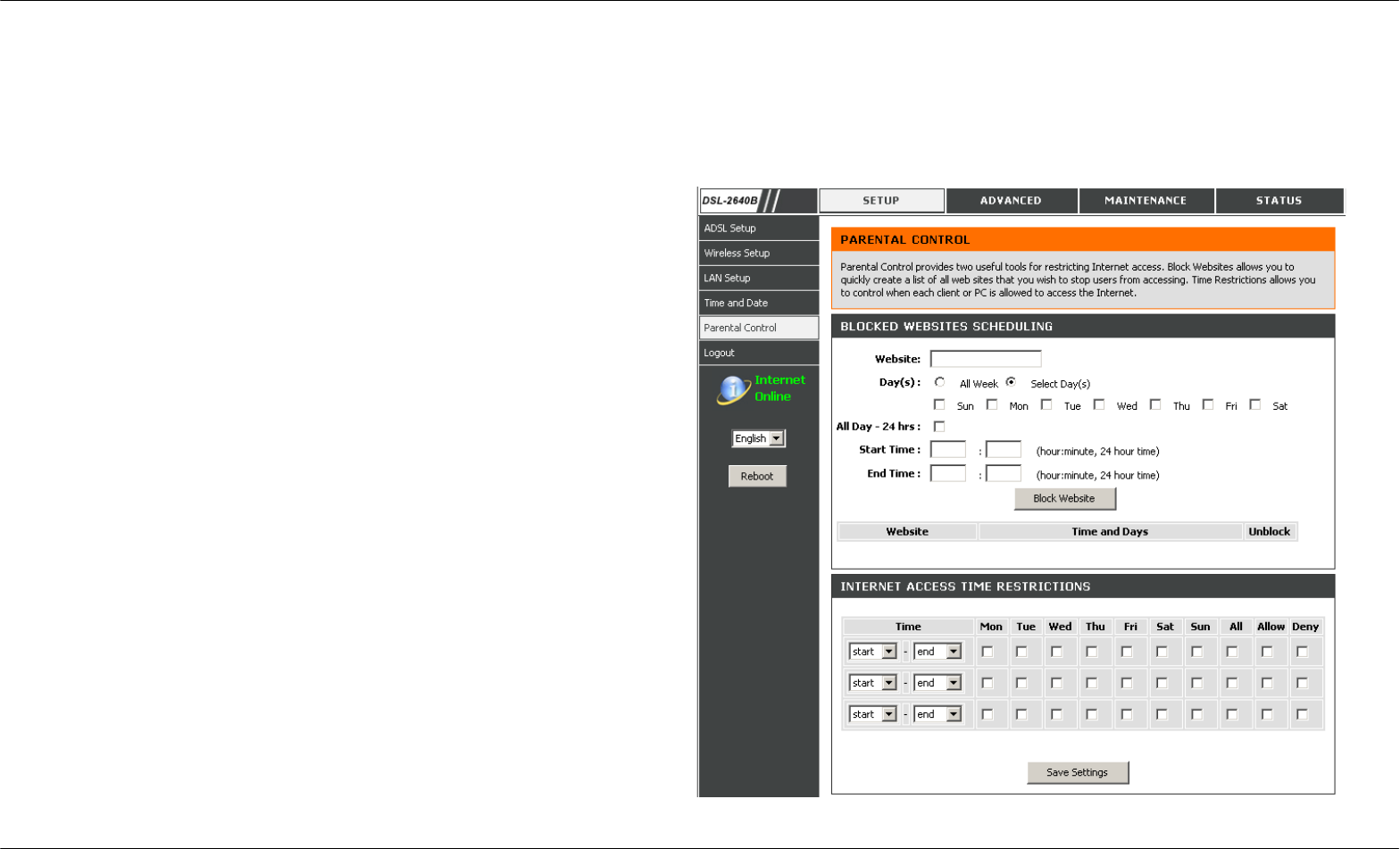Image resolution: width=1400 pixels, height=849 pixels.
Task: Check the first row Mon access restriction checkbox
Action: tap(987, 652)
